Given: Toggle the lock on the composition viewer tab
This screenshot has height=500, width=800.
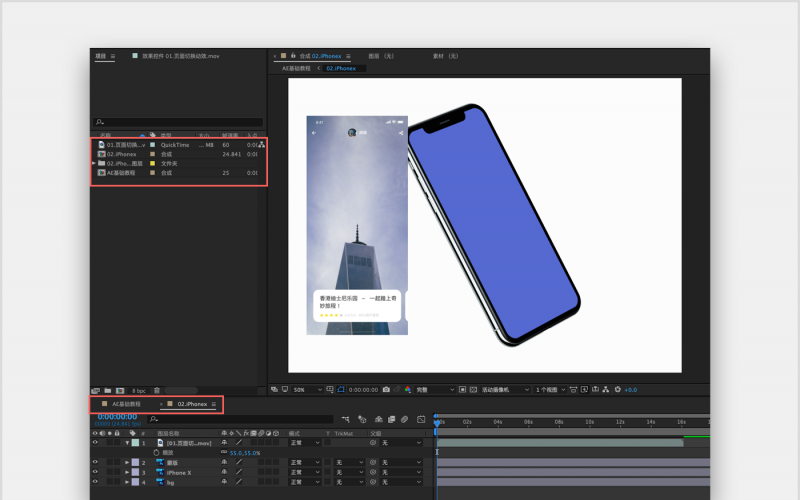Looking at the screenshot, I should pyautogui.click(x=293, y=56).
